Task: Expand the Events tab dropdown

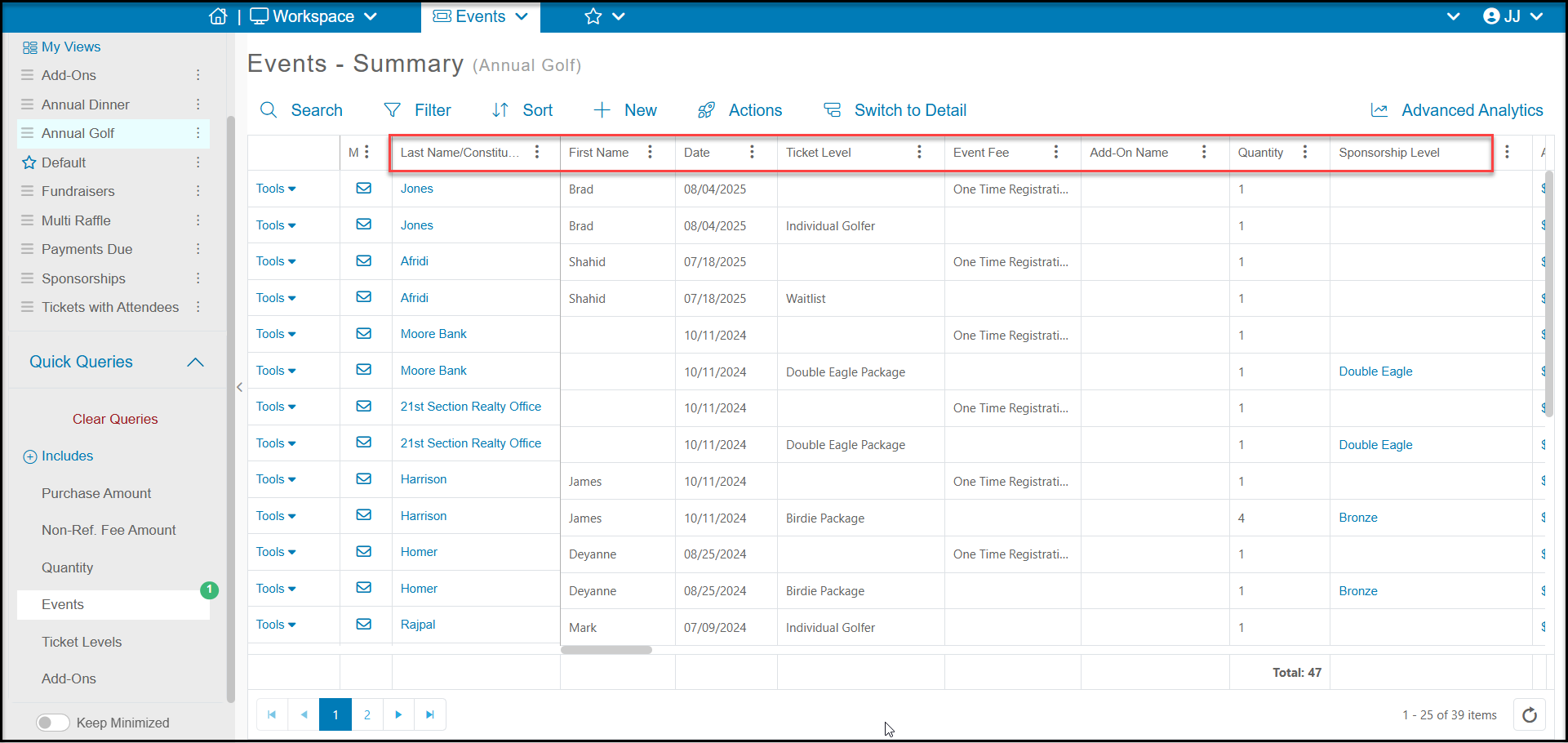Action: tap(522, 16)
